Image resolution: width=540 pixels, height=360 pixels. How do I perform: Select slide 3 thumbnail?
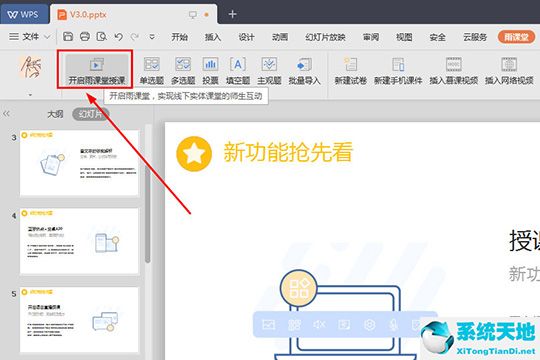[x=79, y=163]
